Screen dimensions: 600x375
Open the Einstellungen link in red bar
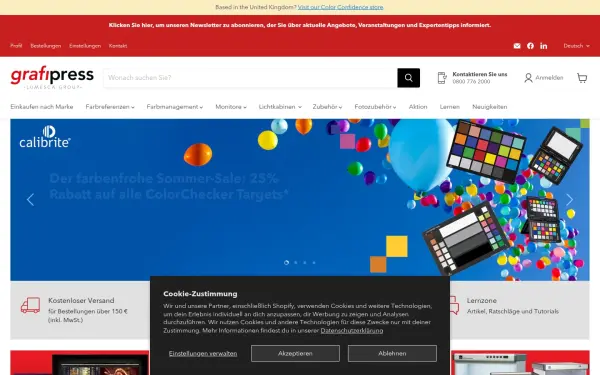click(85, 46)
